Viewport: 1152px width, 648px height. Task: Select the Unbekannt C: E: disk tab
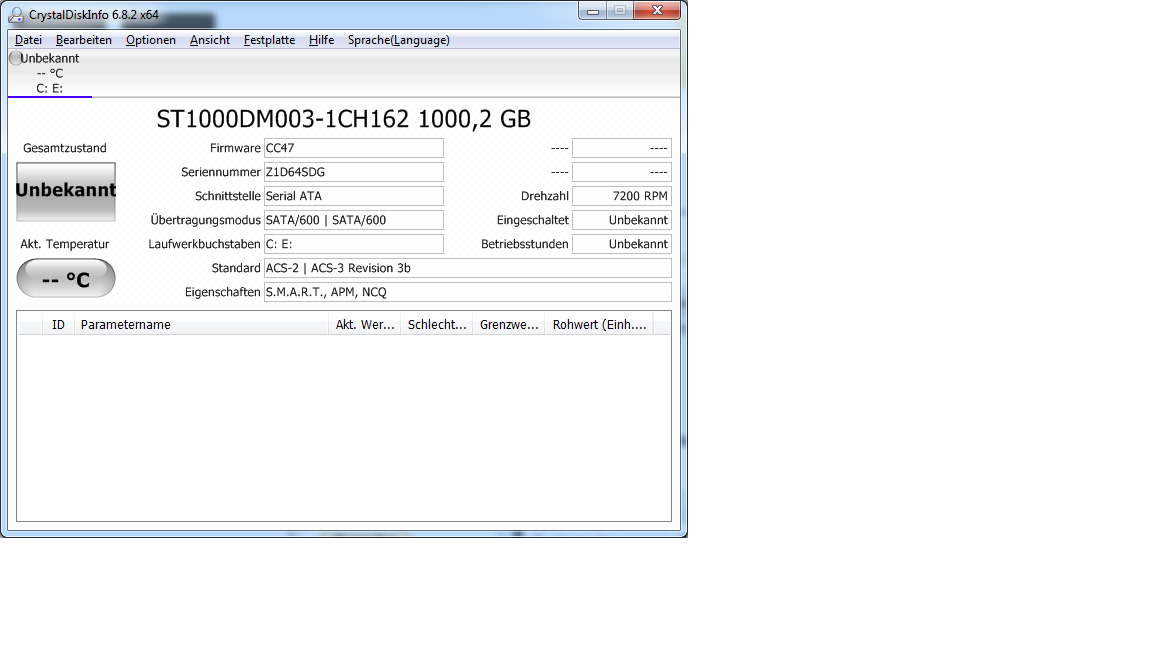tap(49, 73)
